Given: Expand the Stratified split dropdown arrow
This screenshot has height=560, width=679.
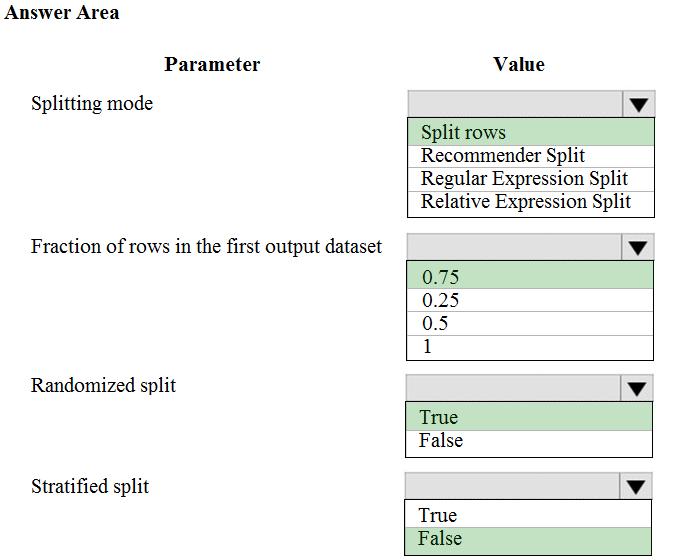Looking at the screenshot, I should click(x=637, y=487).
